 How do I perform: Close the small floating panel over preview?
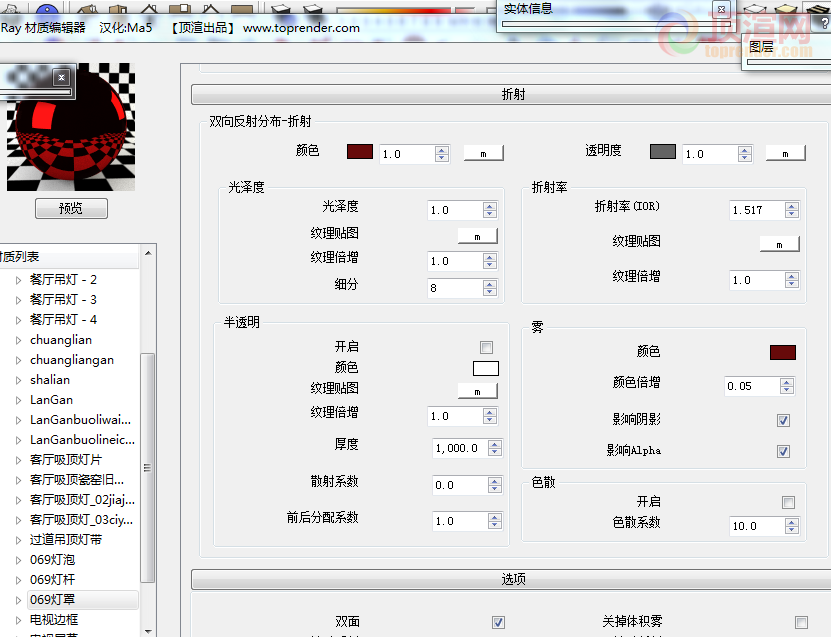pyautogui.click(x=61, y=77)
